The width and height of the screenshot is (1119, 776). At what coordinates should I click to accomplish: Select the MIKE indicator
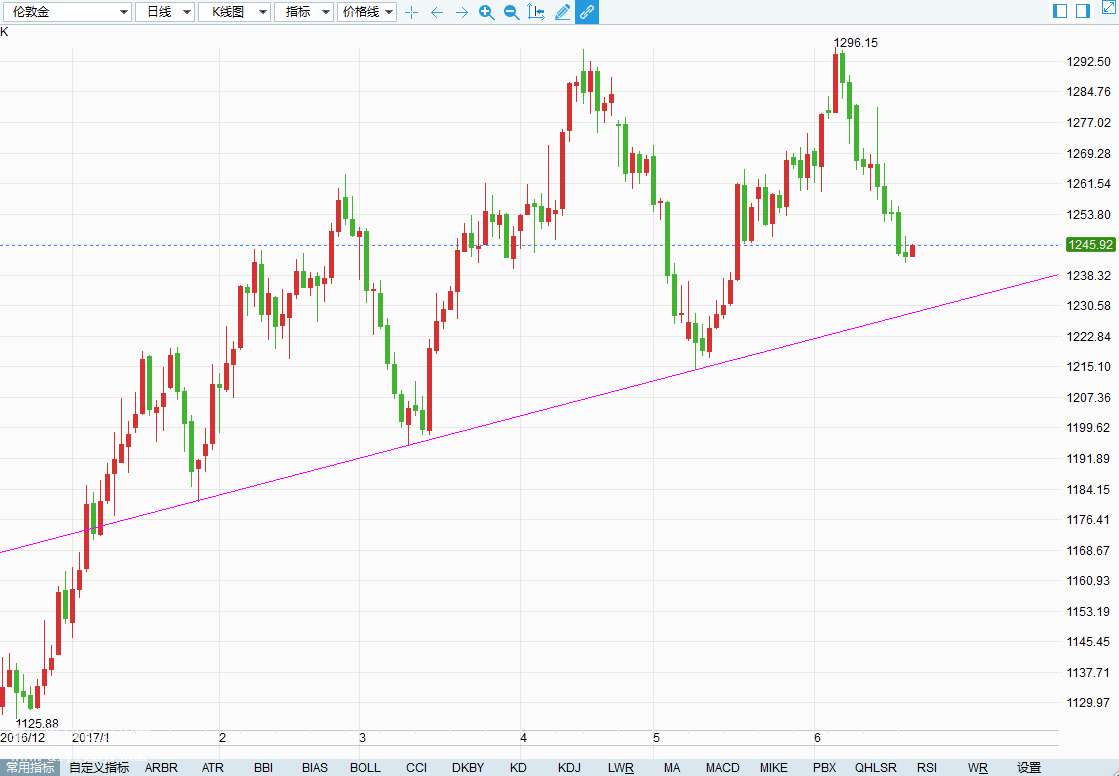pyautogui.click(x=774, y=767)
